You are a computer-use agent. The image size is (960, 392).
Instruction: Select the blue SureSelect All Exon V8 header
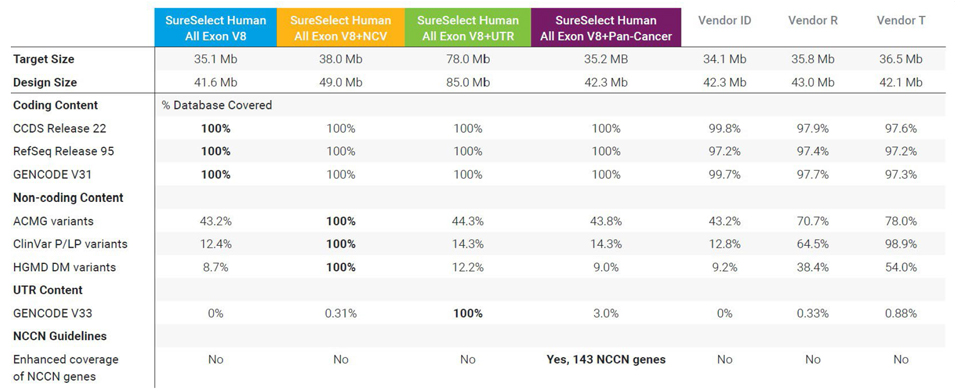pos(216,28)
